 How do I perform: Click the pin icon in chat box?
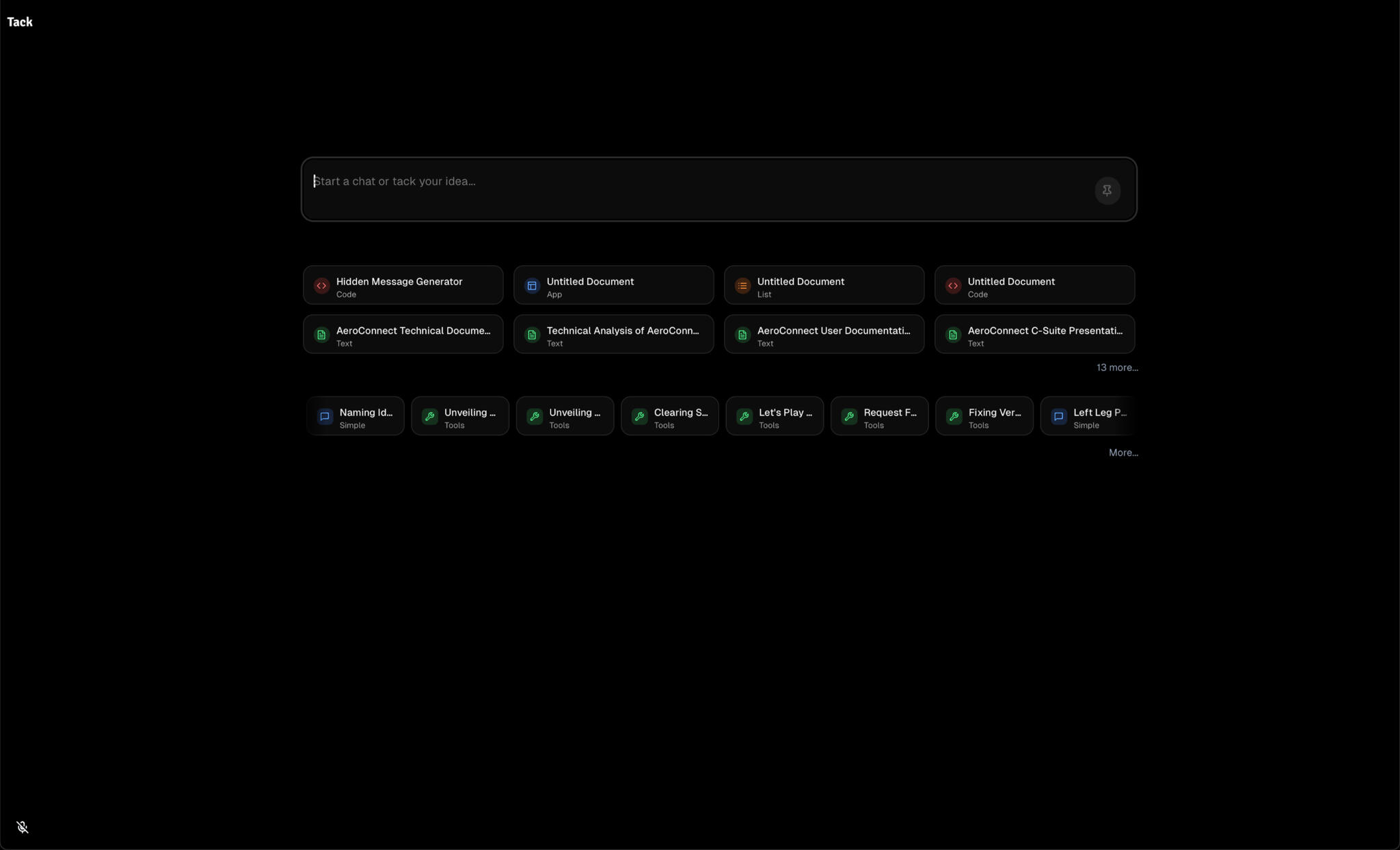click(1107, 191)
